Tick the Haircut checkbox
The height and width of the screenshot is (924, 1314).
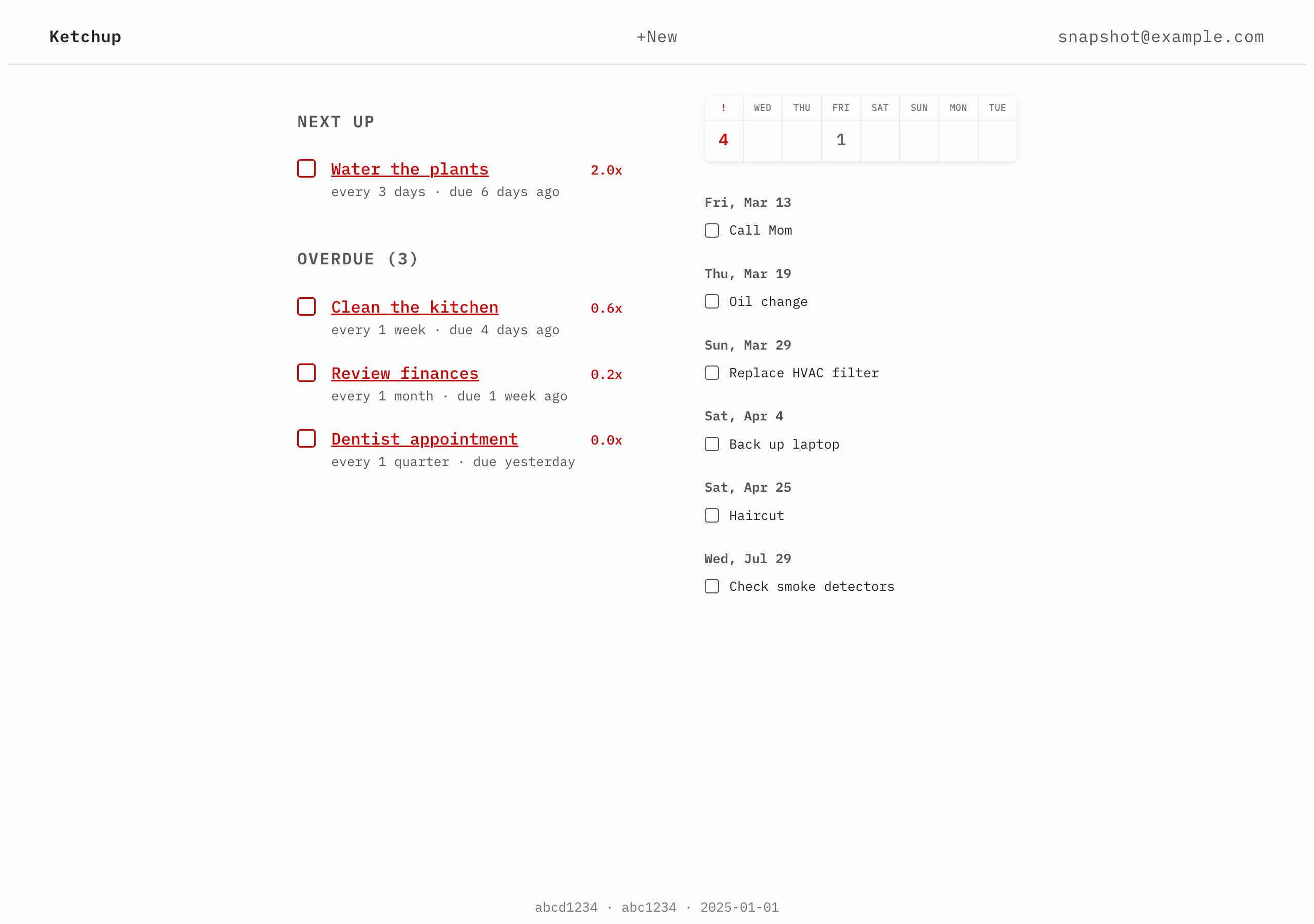click(711, 515)
